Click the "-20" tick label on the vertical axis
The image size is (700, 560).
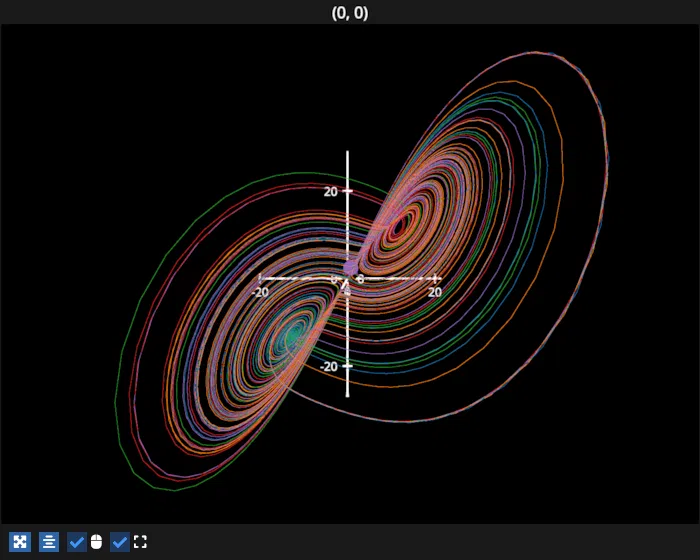329,367
